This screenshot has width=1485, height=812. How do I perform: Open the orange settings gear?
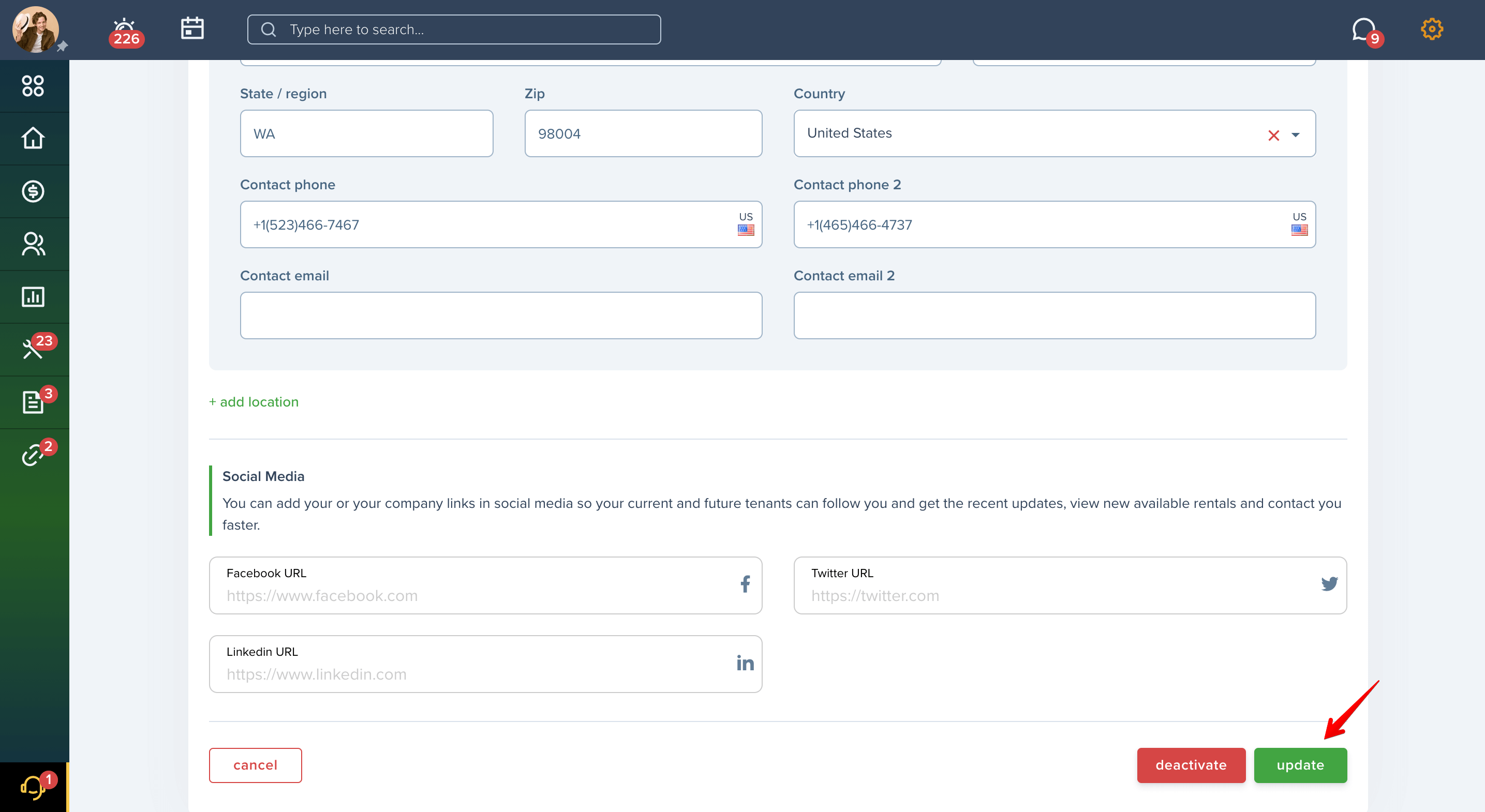(1431, 29)
